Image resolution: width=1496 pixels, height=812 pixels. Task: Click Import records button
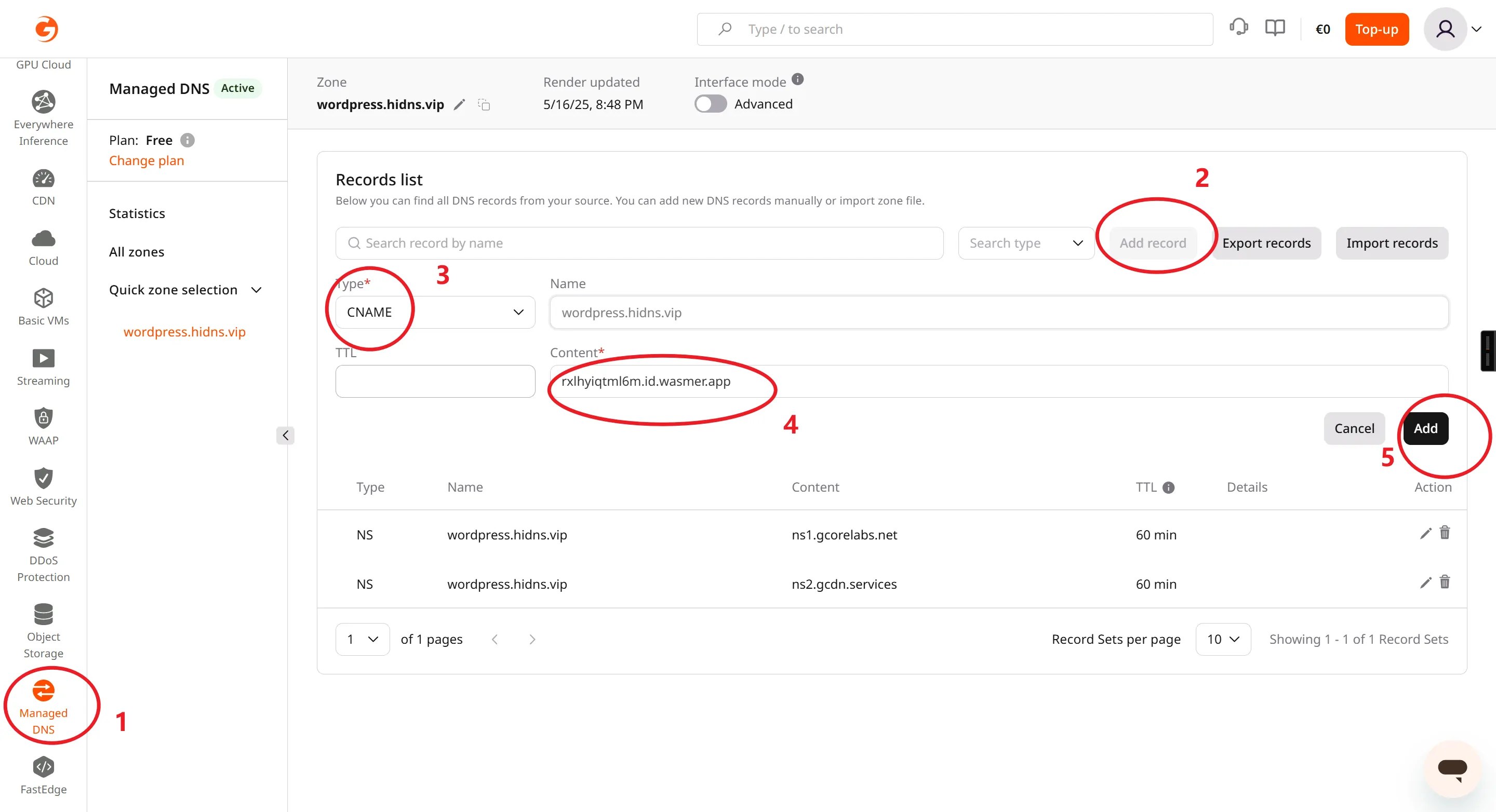pos(1392,243)
